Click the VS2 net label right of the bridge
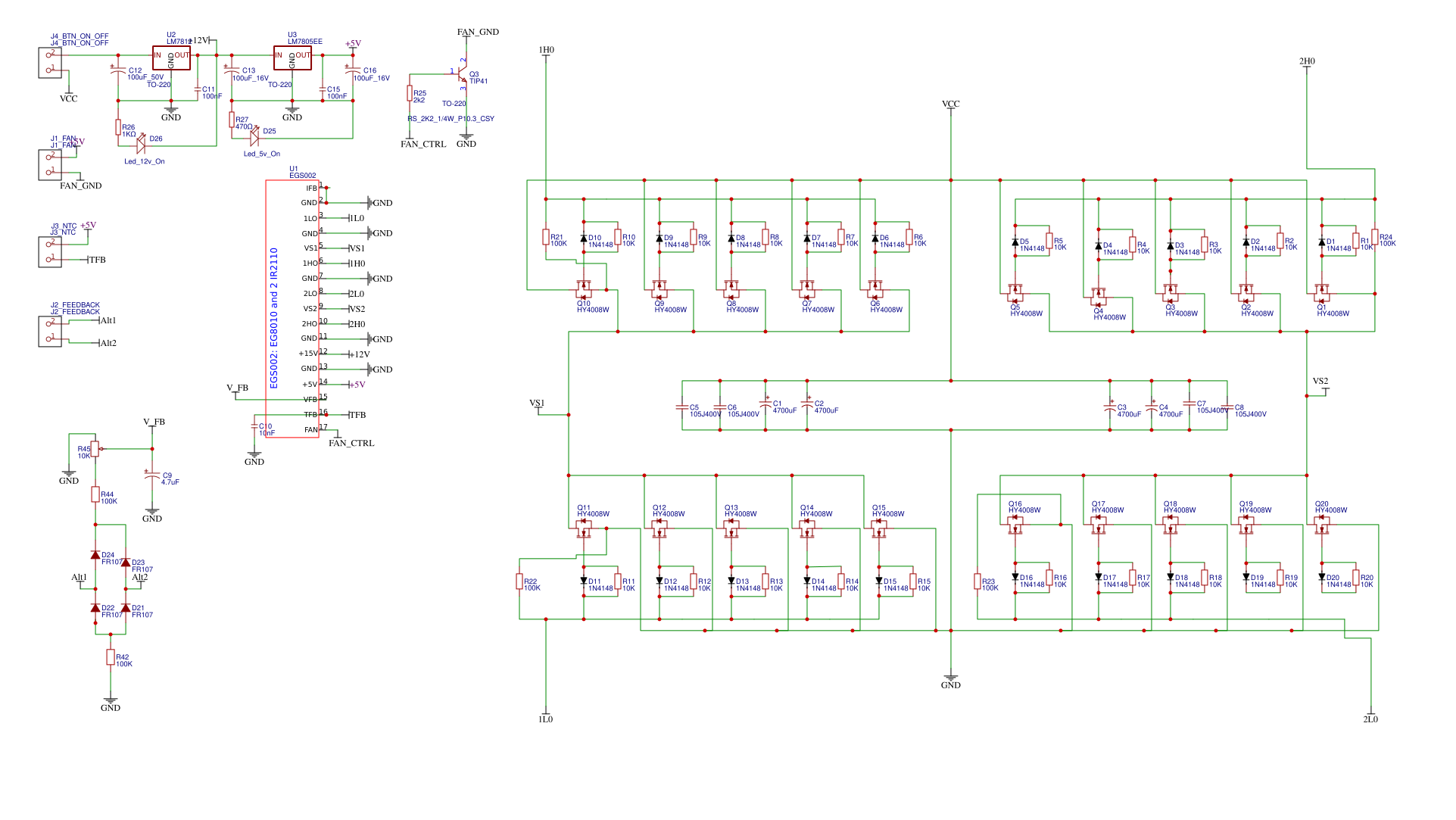The image size is (1456, 820). click(1320, 381)
